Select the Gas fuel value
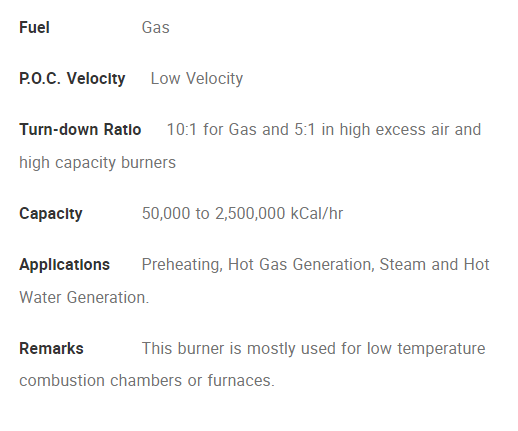This screenshot has height=431, width=518. coord(156,27)
